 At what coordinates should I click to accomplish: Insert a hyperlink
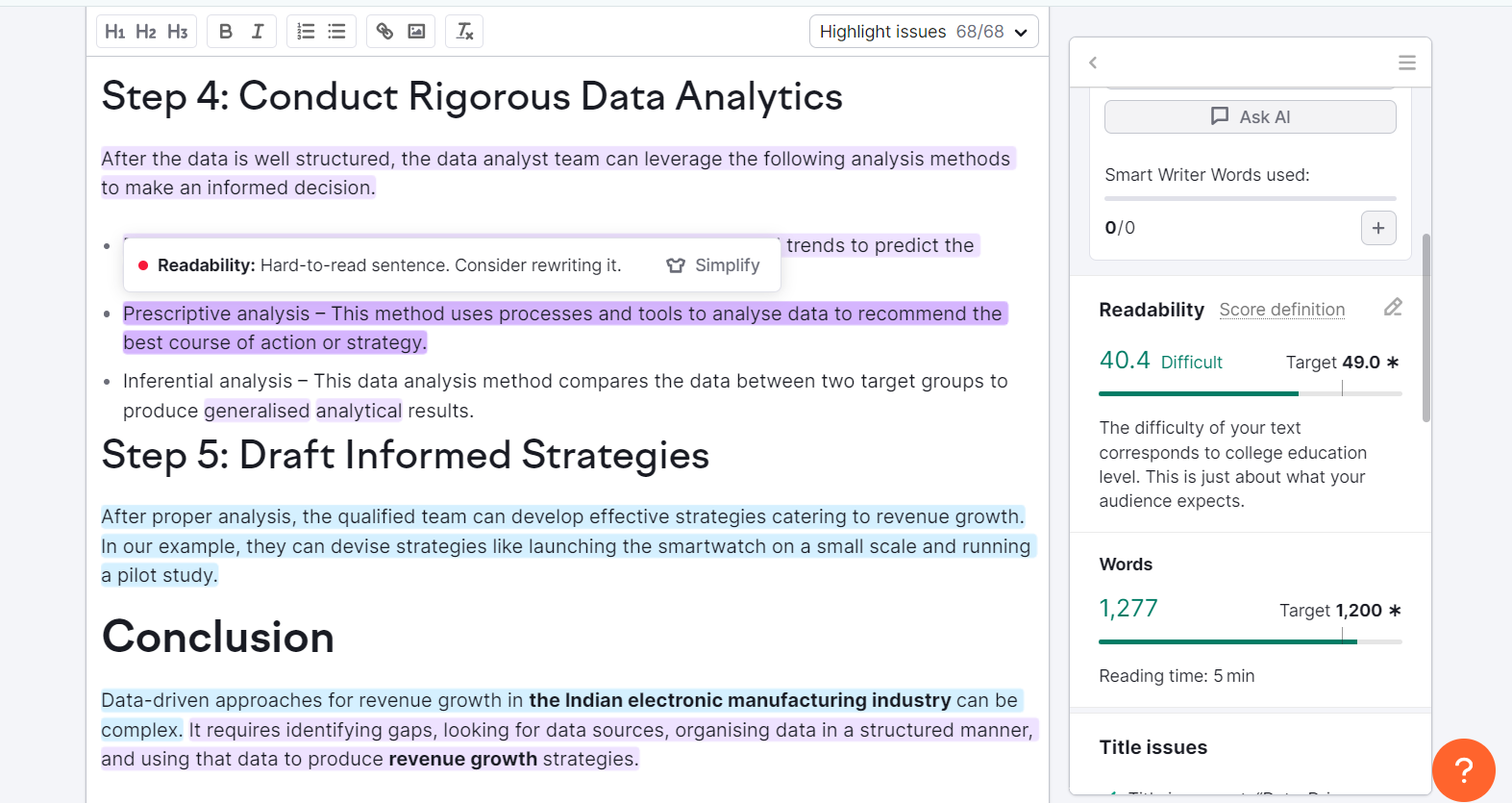384,32
